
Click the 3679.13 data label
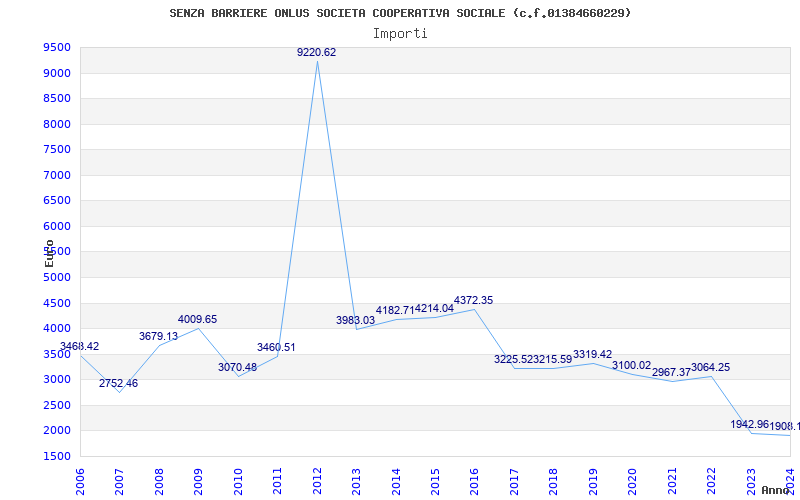point(158,337)
